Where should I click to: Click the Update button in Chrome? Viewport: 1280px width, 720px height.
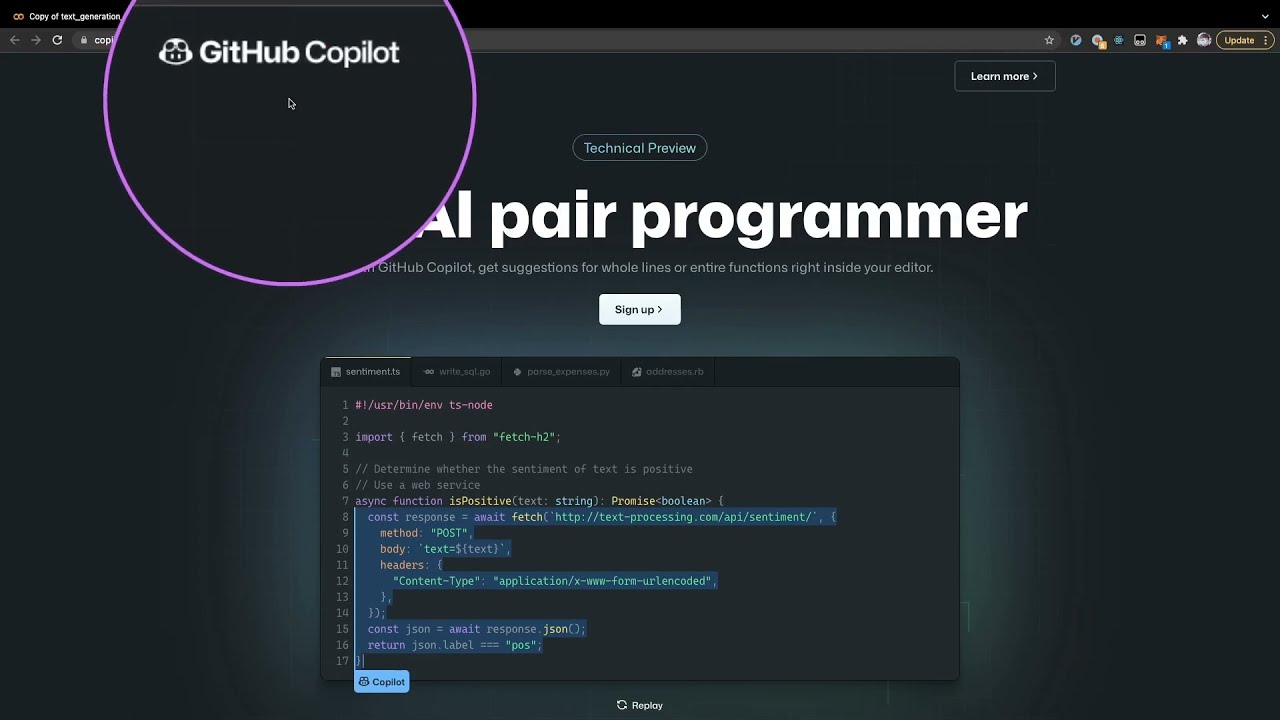click(1246, 40)
